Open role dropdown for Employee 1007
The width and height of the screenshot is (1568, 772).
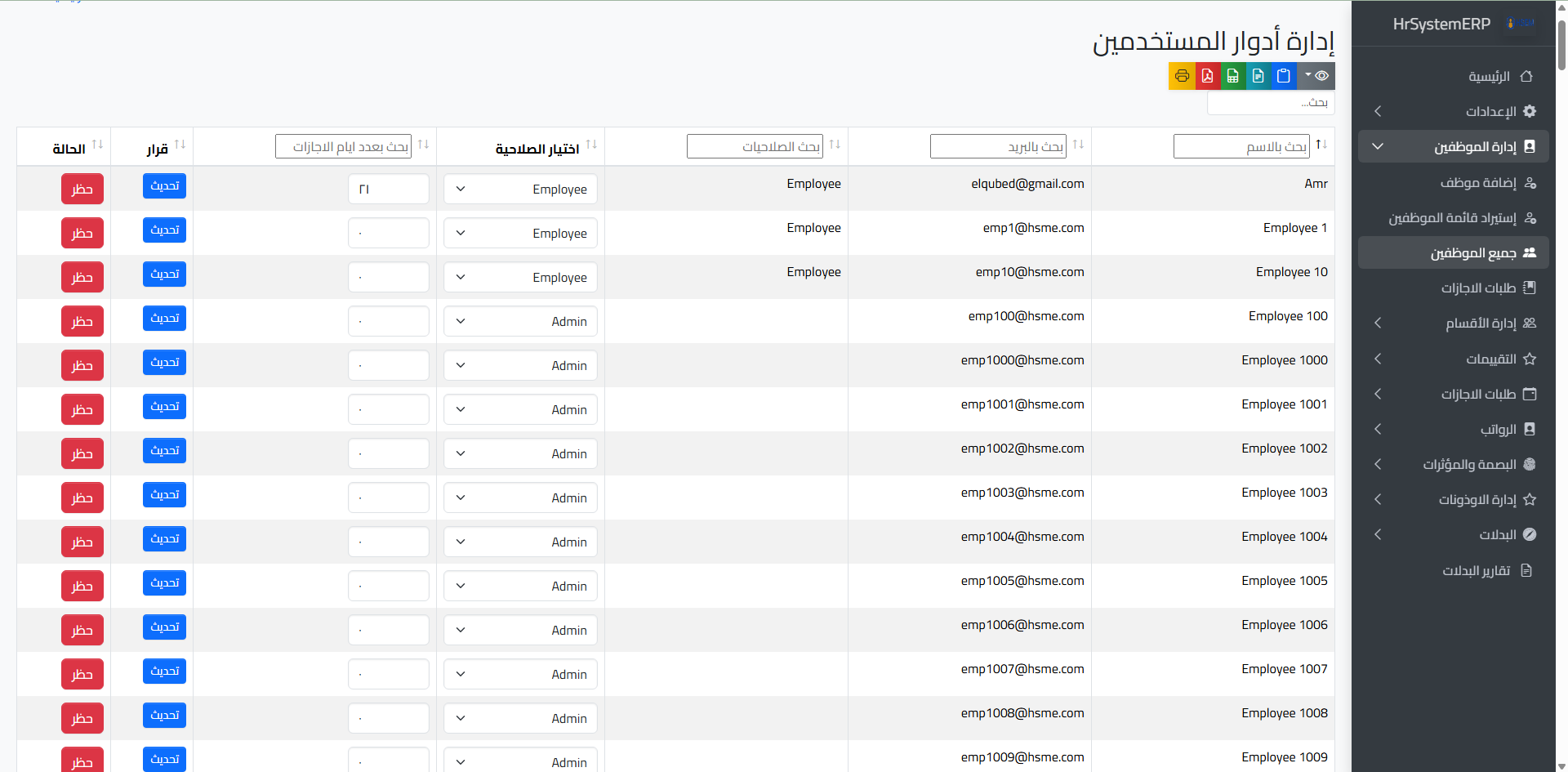point(520,674)
